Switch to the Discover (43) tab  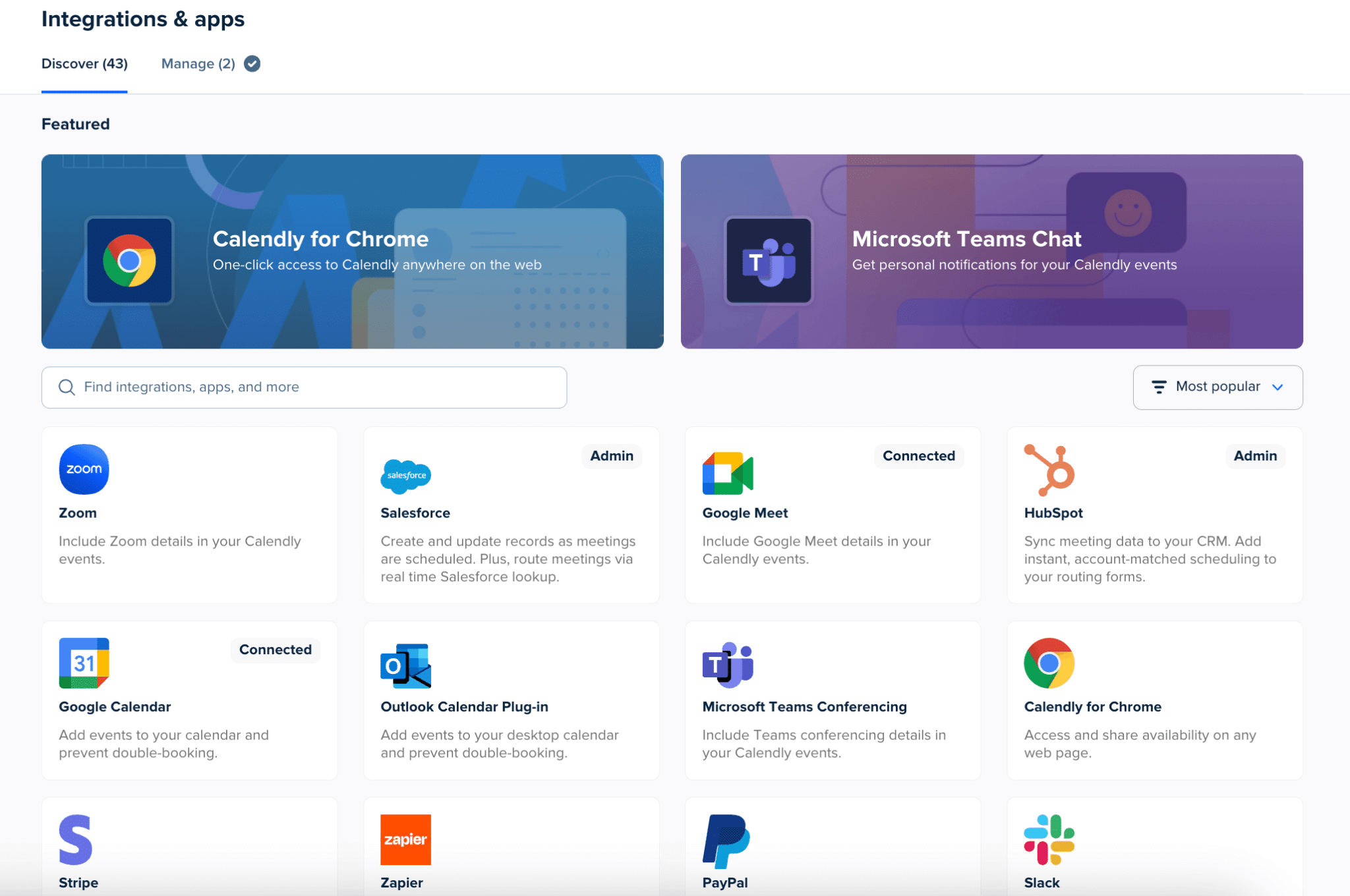(84, 63)
